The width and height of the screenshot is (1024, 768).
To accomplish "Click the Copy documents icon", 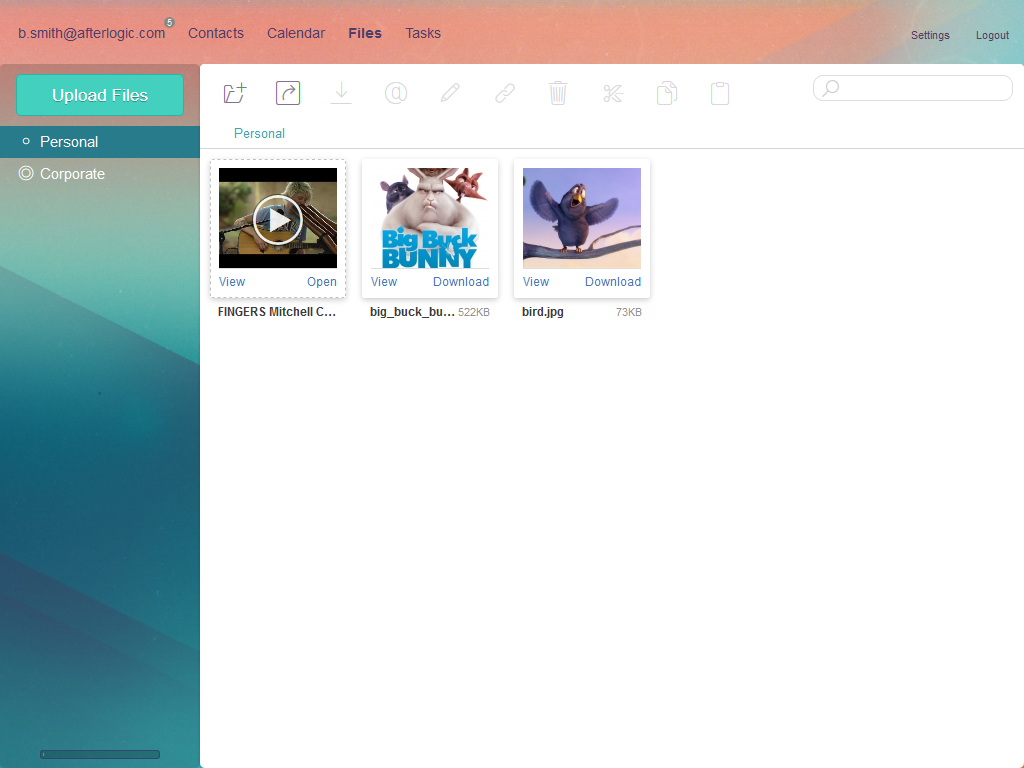I will (667, 93).
